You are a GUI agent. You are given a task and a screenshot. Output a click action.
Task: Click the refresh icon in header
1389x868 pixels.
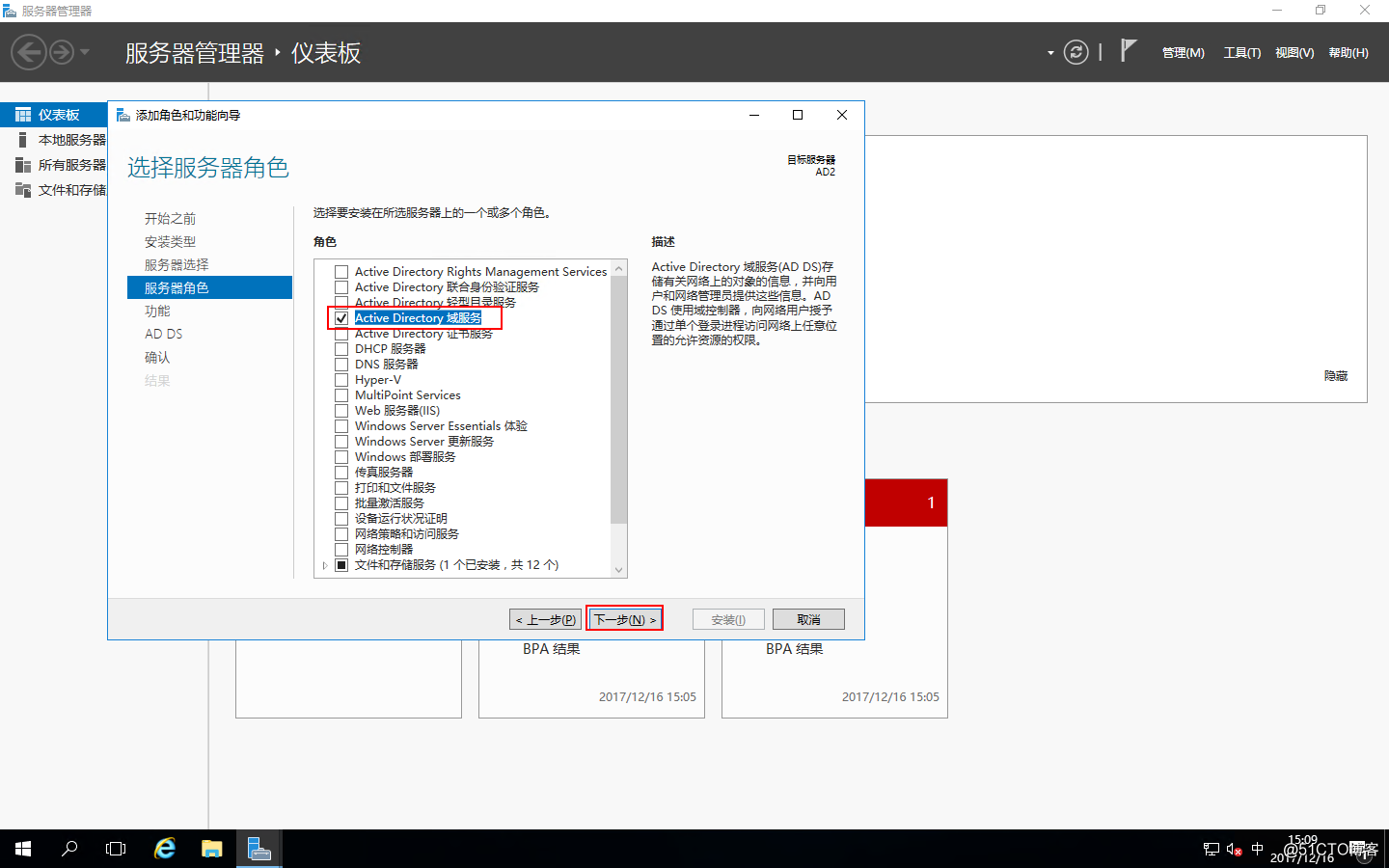click(1076, 52)
